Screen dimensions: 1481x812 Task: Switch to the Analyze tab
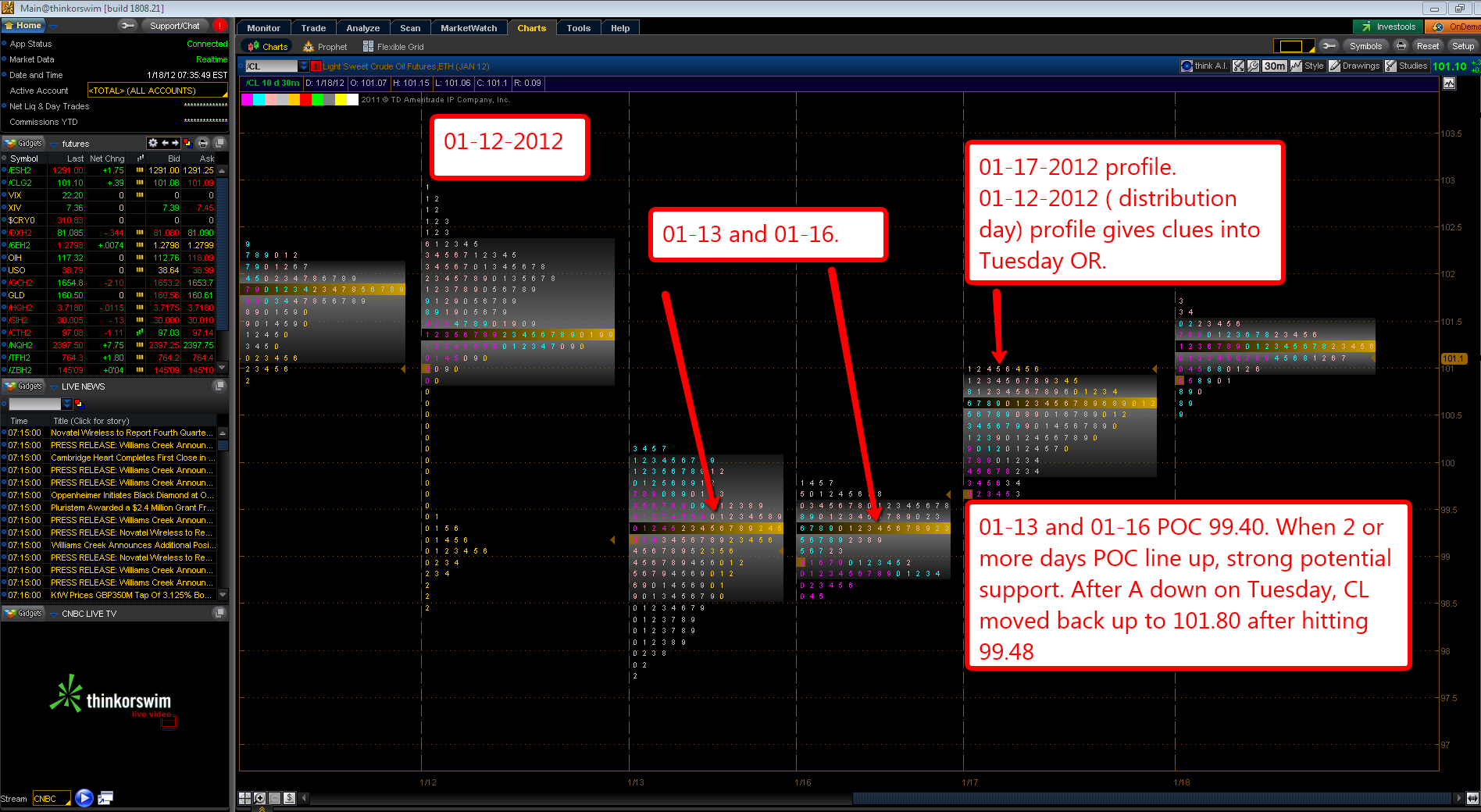(363, 28)
